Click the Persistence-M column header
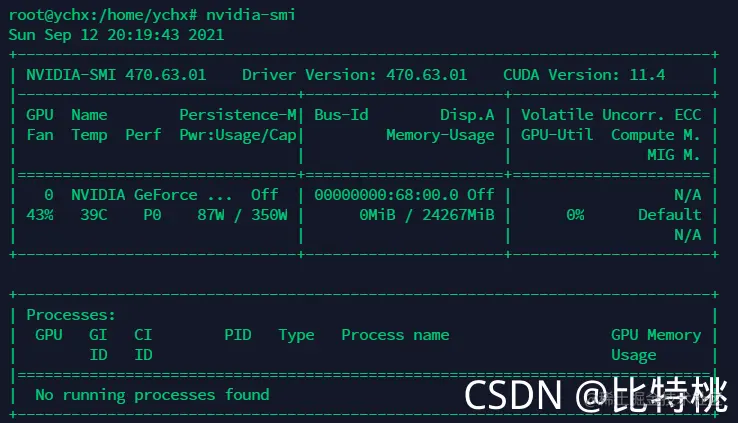738x423 pixels. [x=238, y=115]
